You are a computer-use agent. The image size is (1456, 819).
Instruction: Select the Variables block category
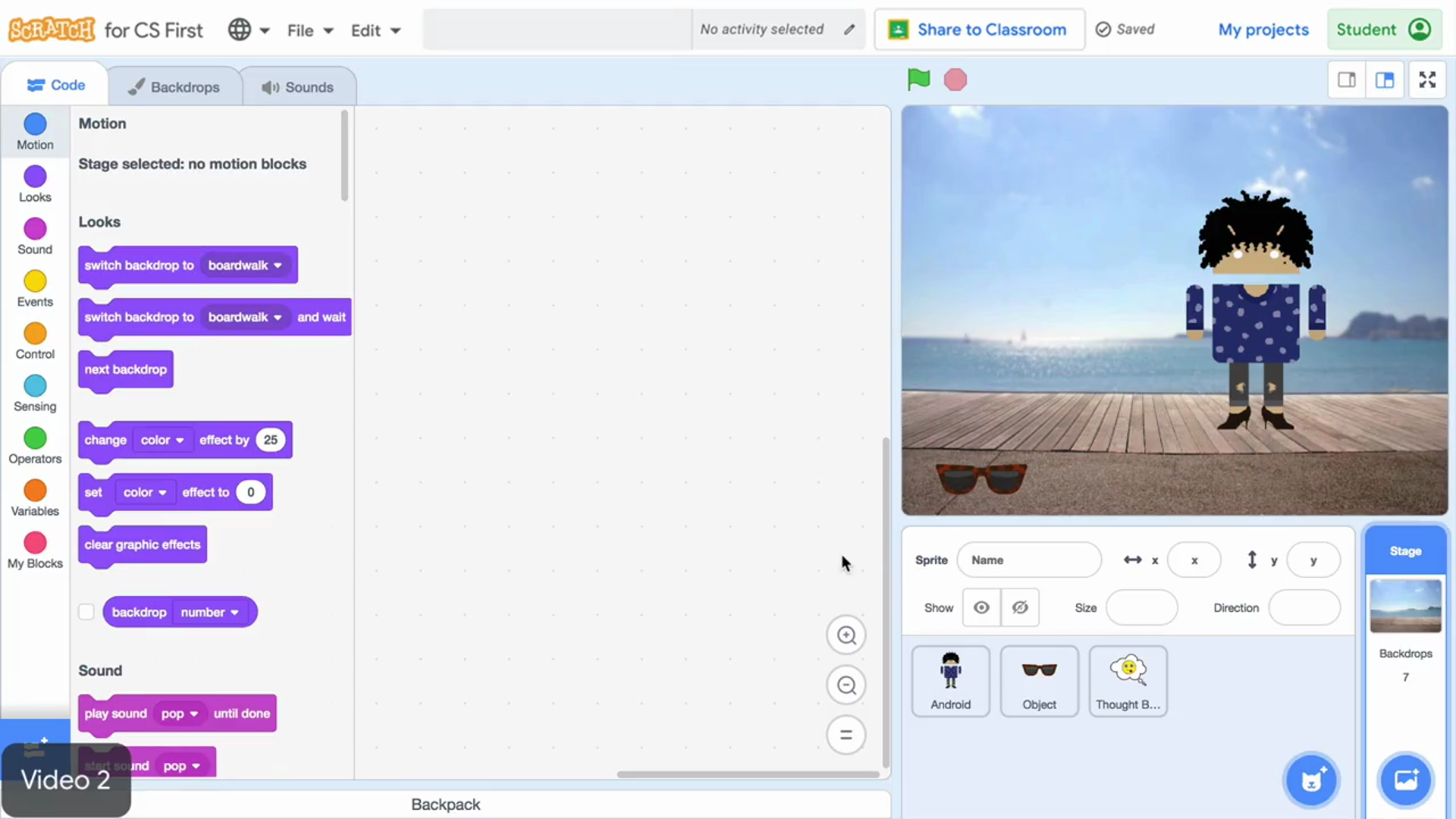coord(35,498)
